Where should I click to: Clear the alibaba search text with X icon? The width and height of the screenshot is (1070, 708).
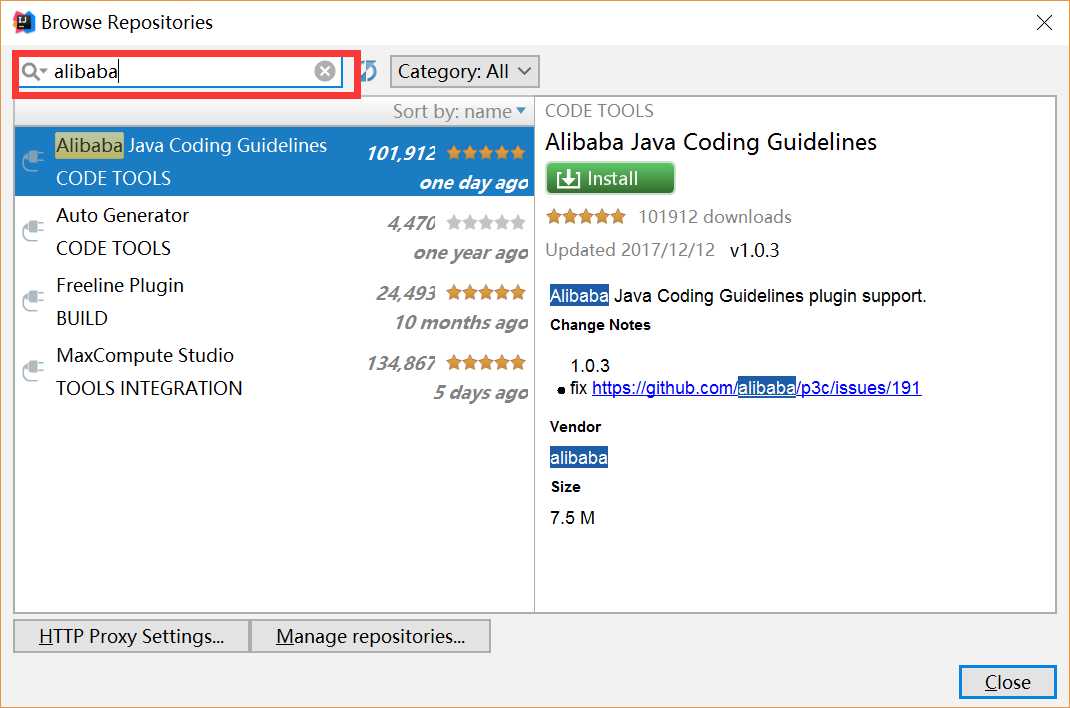325,71
